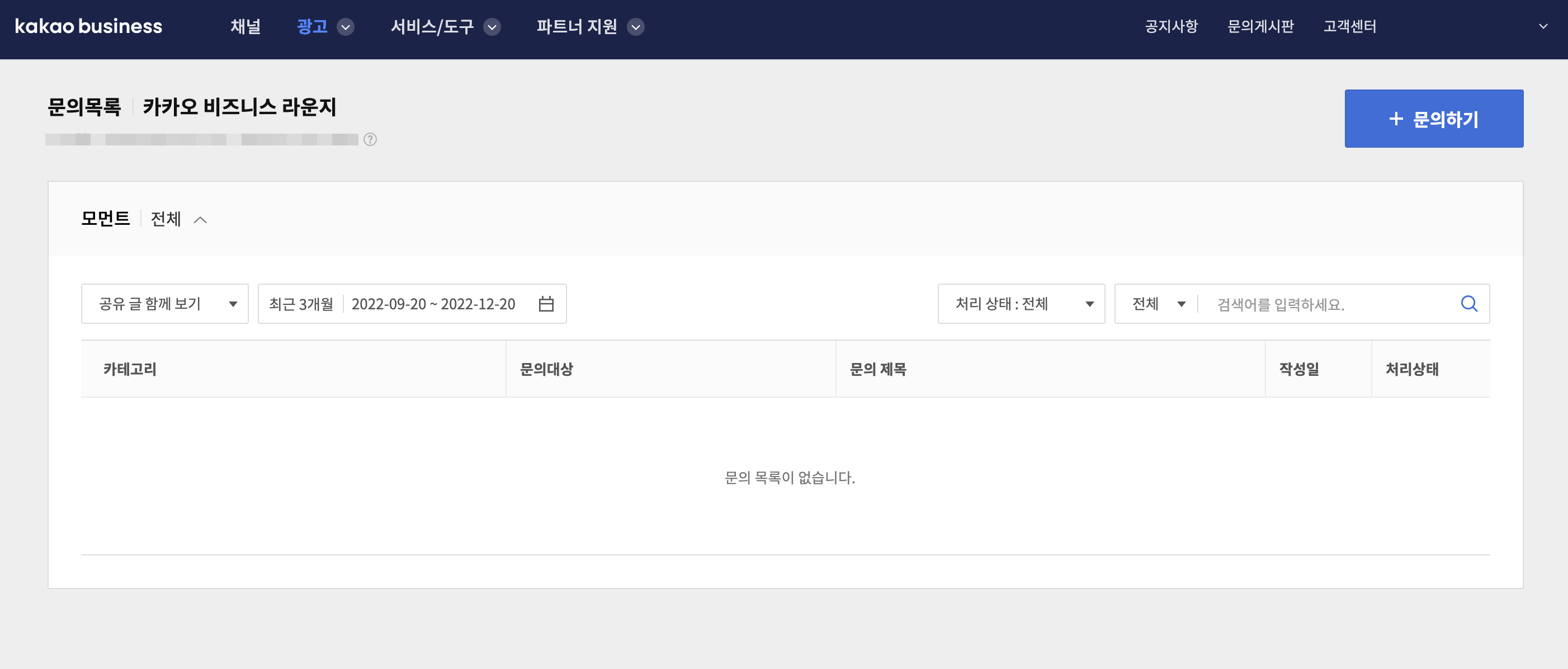Collapse the 모먼트 전체 expander
This screenshot has width=1568, height=669.
point(200,220)
